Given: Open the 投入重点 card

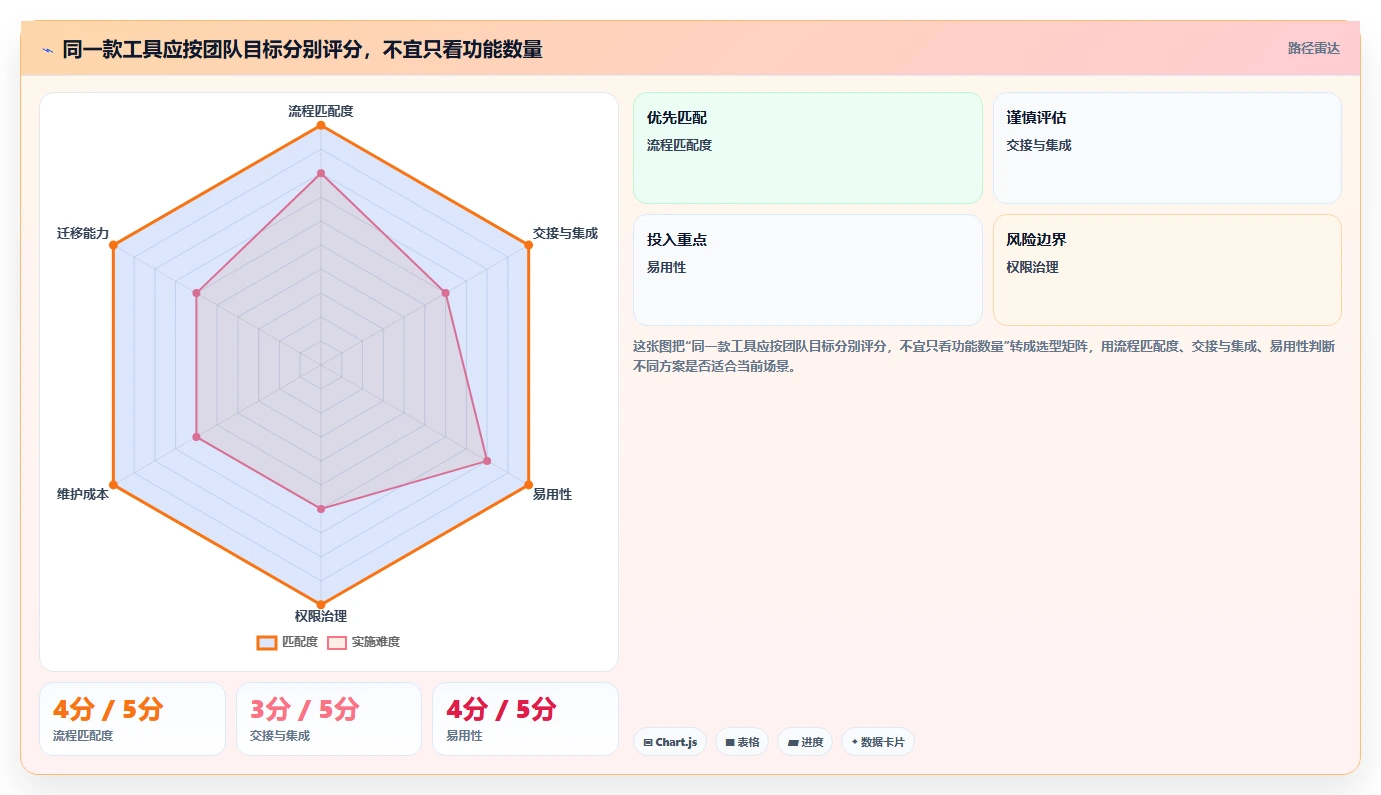Looking at the screenshot, I should coord(808,270).
